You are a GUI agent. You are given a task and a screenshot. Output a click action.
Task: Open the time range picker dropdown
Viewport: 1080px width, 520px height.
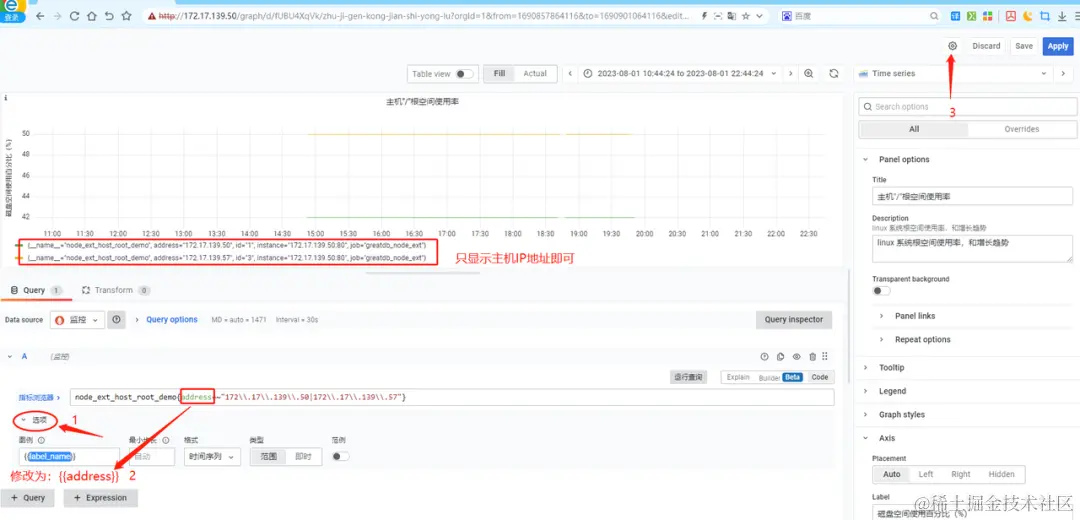pos(681,74)
